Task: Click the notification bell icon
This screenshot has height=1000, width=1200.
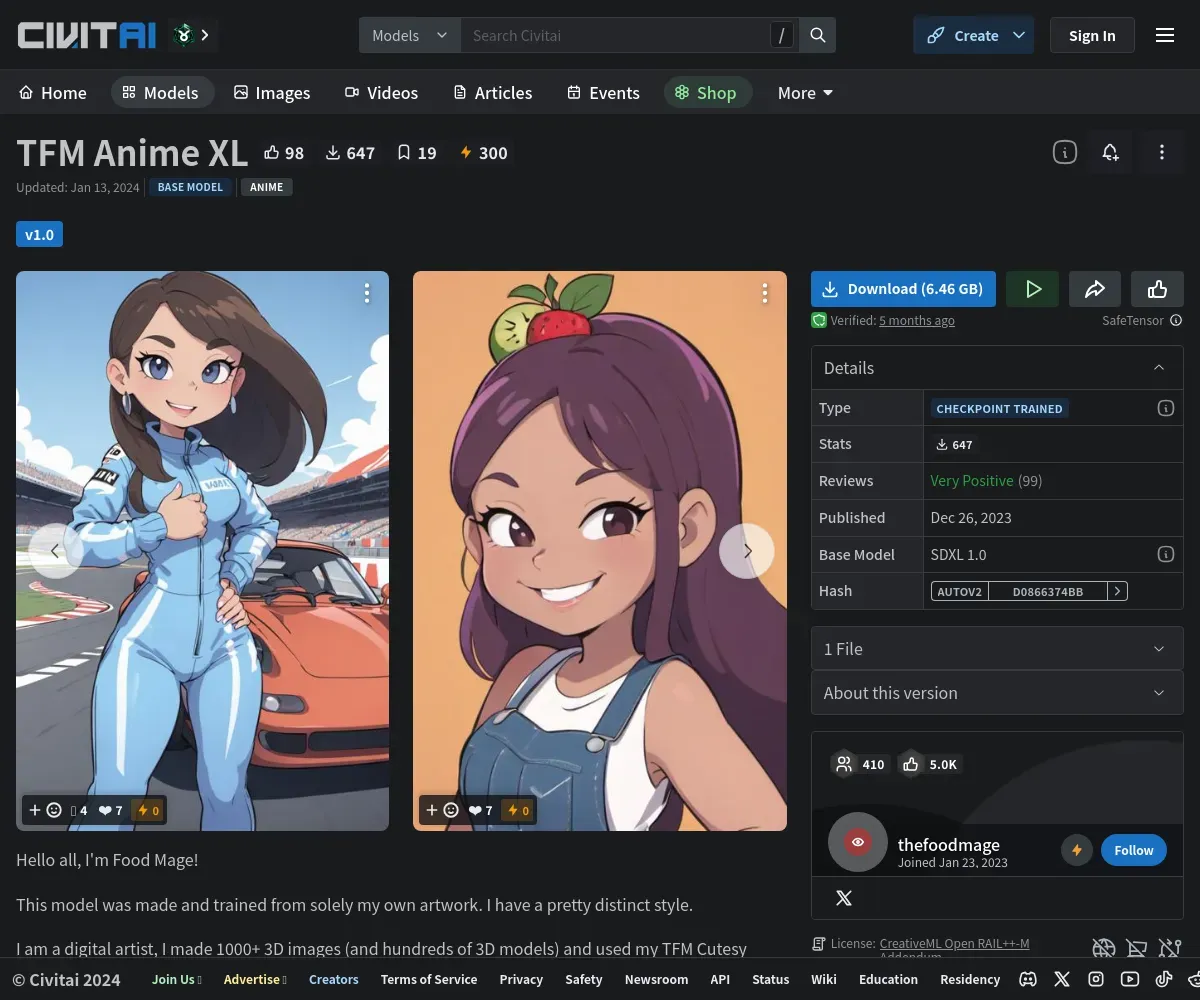Action: coord(1110,152)
